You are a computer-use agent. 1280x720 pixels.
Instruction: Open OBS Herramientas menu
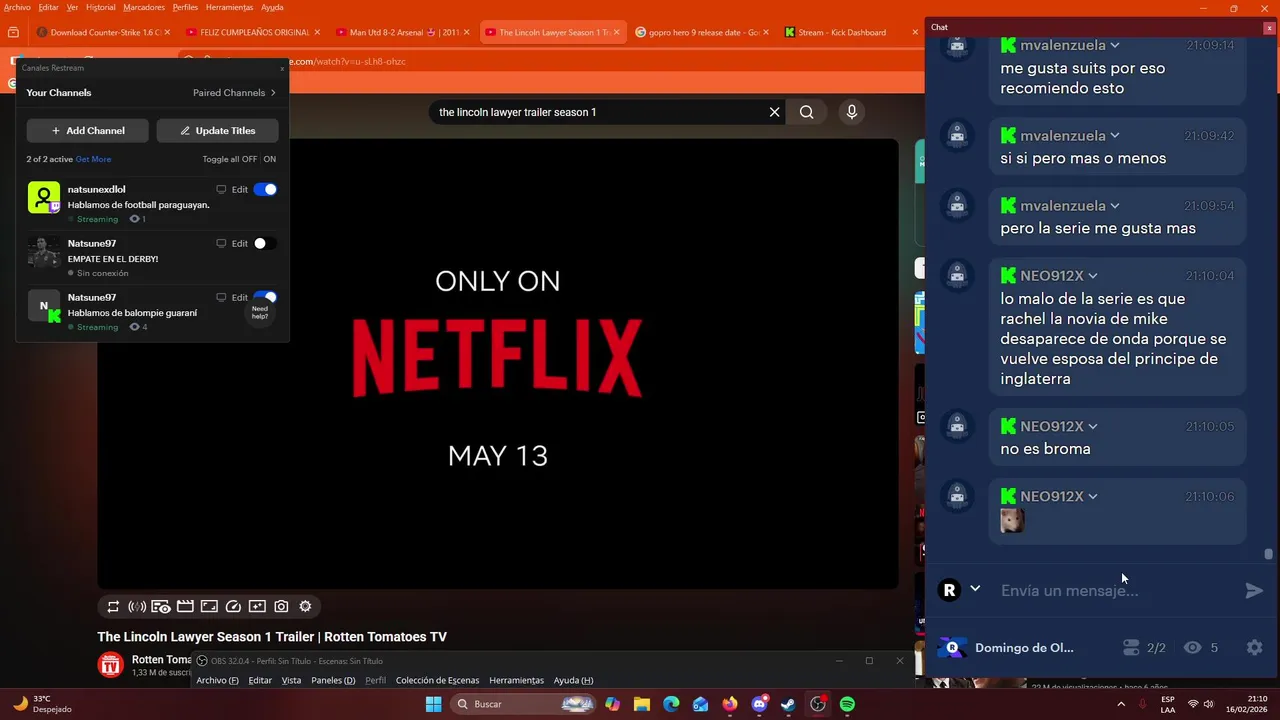pyautogui.click(x=516, y=680)
